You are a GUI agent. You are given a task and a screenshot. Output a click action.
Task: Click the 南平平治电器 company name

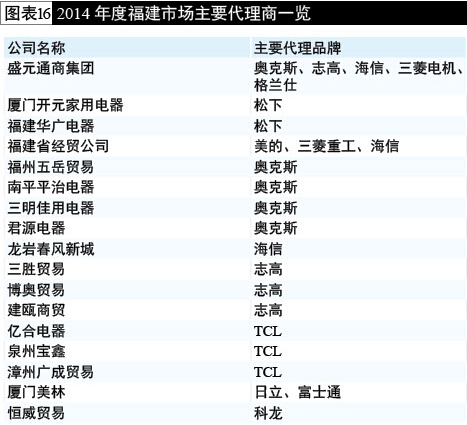[x=51, y=187]
